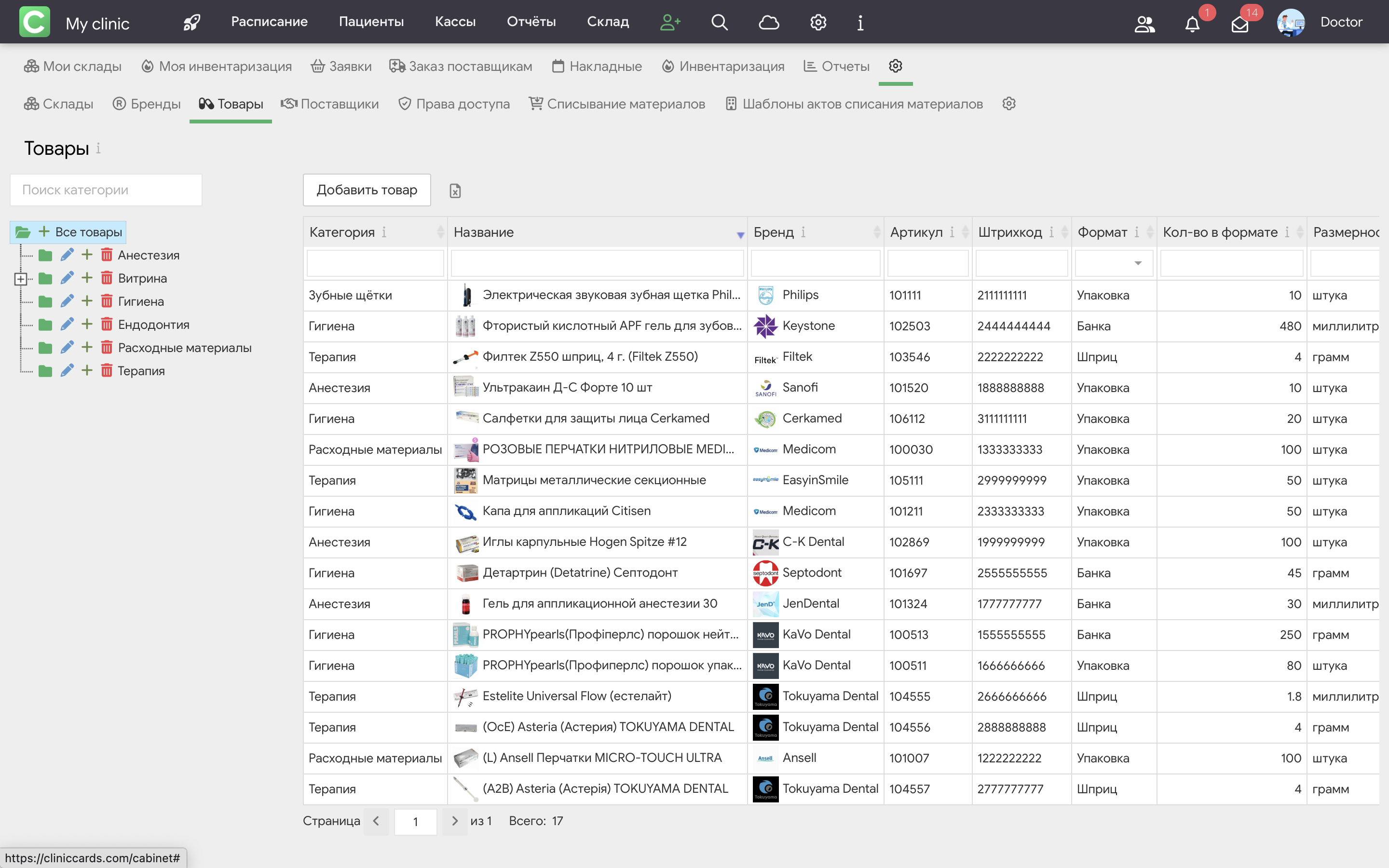Open the Формат filter dropdown

(1114, 263)
